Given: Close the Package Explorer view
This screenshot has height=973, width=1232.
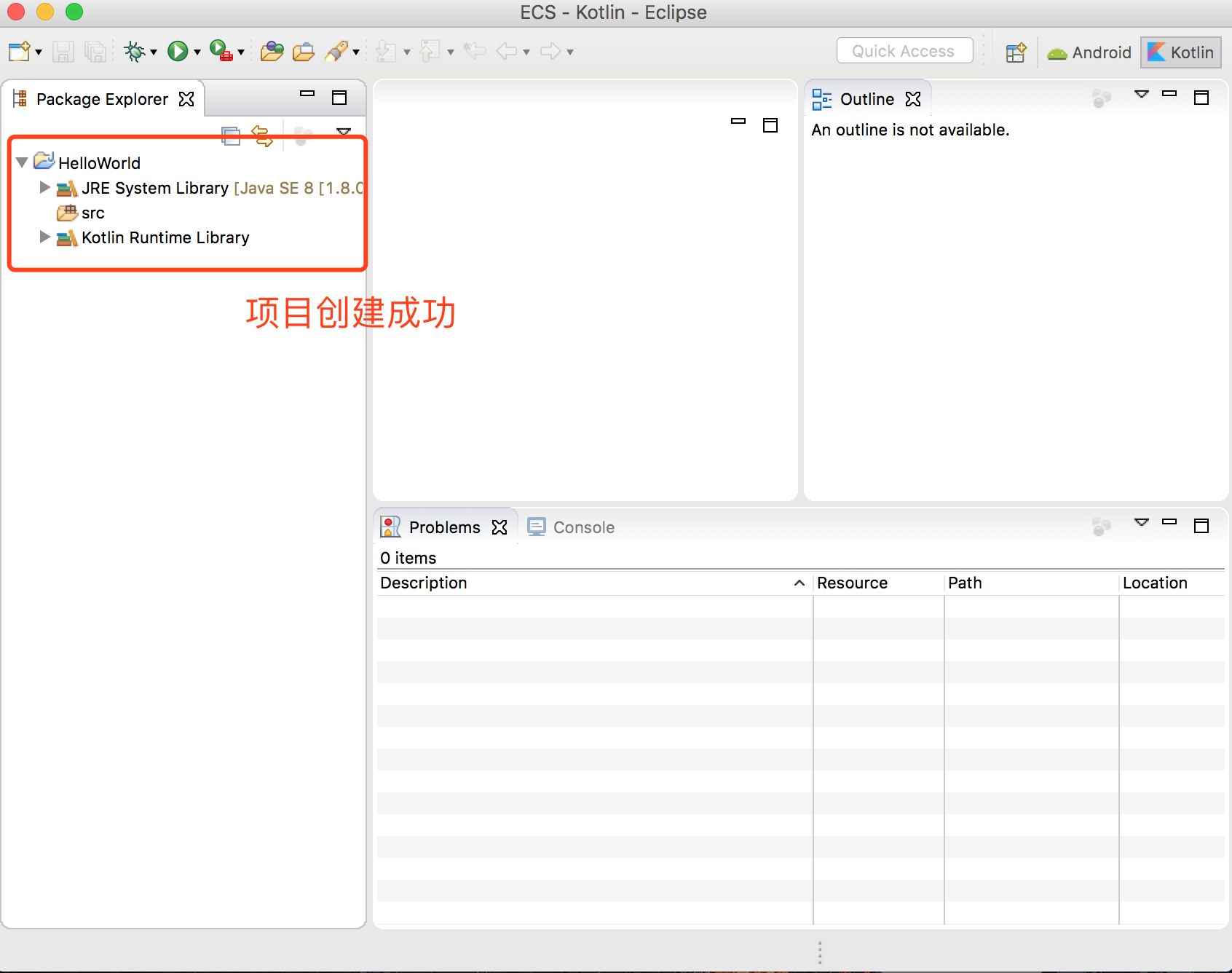Looking at the screenshot, I should point(186,99).
